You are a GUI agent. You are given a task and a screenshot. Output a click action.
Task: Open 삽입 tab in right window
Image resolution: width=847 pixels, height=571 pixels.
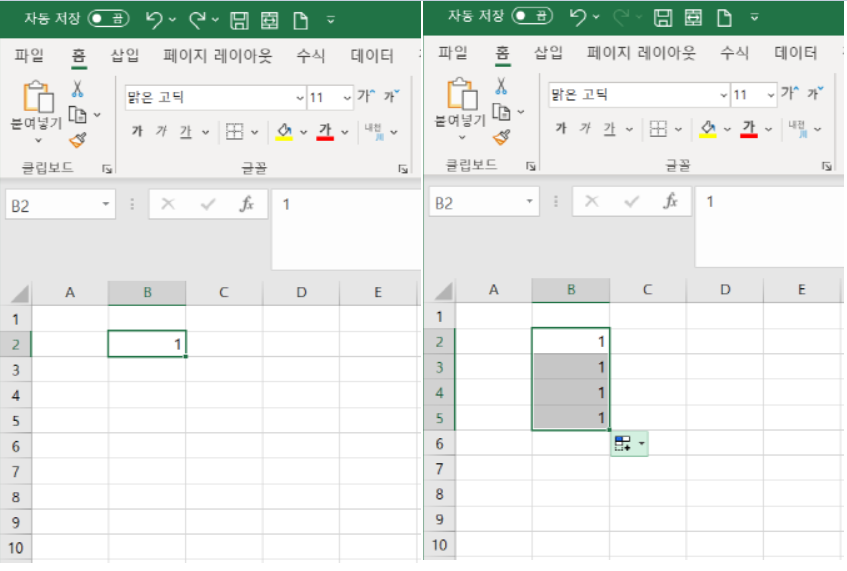coord(548,52)
